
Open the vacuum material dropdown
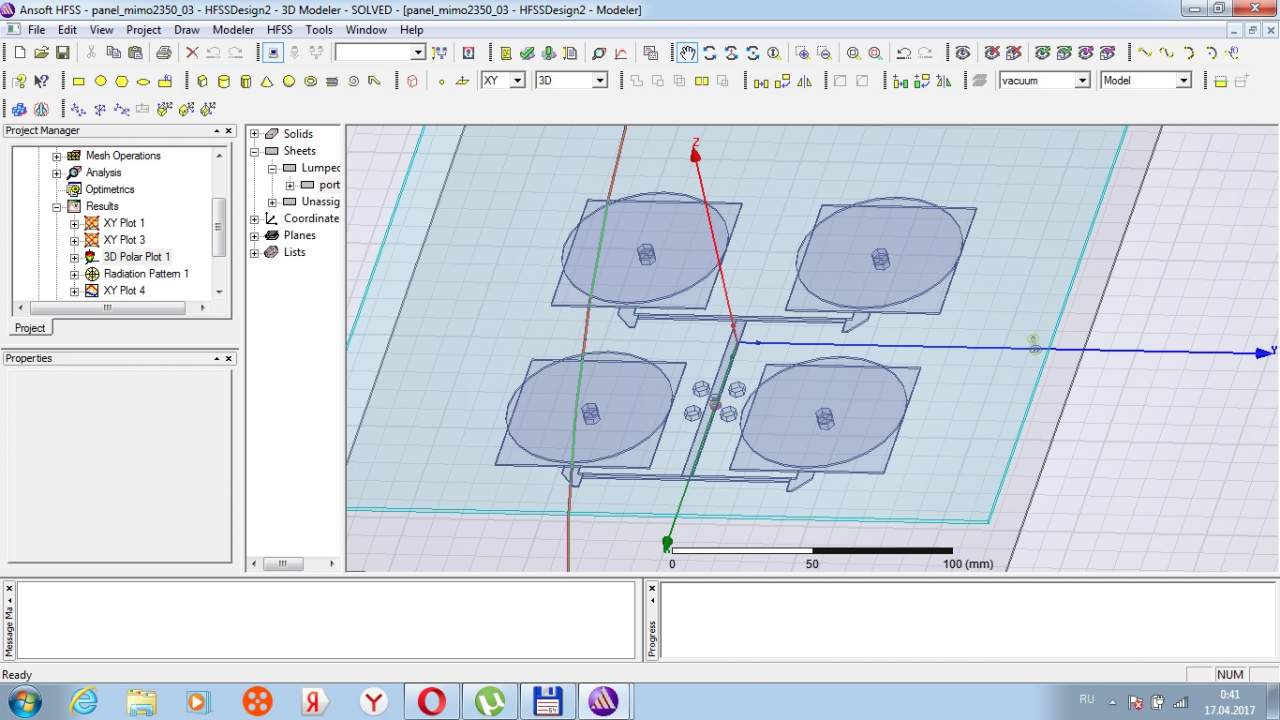point(1082,81)
